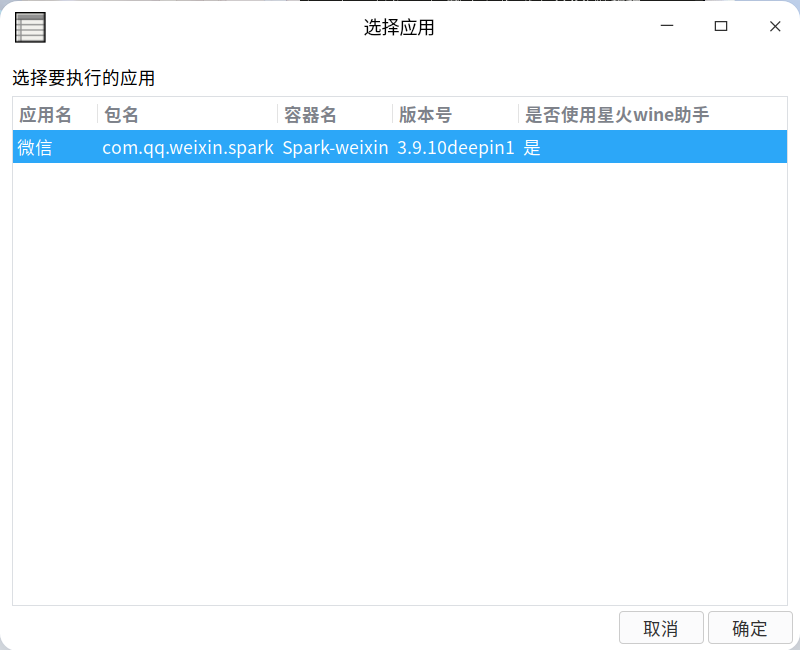Select the com.qq.weixin.spark package cell

(x=188, y=147)
